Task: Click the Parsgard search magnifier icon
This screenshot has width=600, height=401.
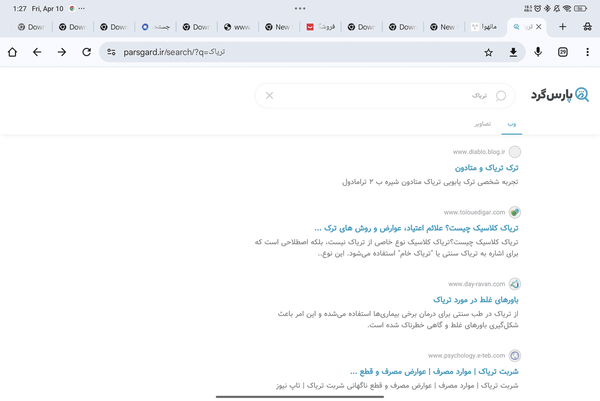Action: 502,96
